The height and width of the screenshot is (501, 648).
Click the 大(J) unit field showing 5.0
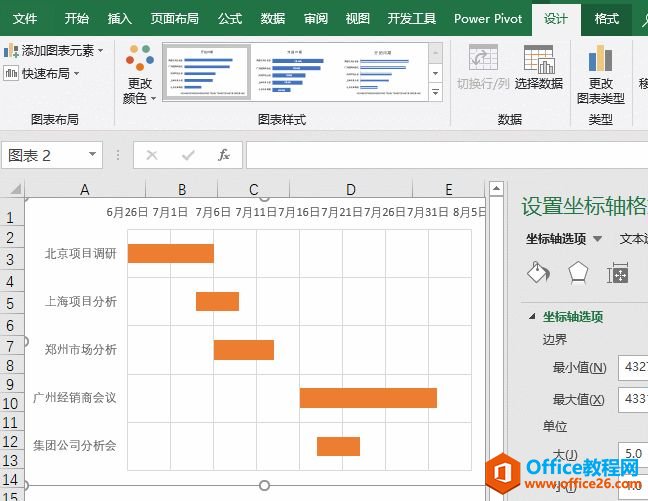coord(633,453)
